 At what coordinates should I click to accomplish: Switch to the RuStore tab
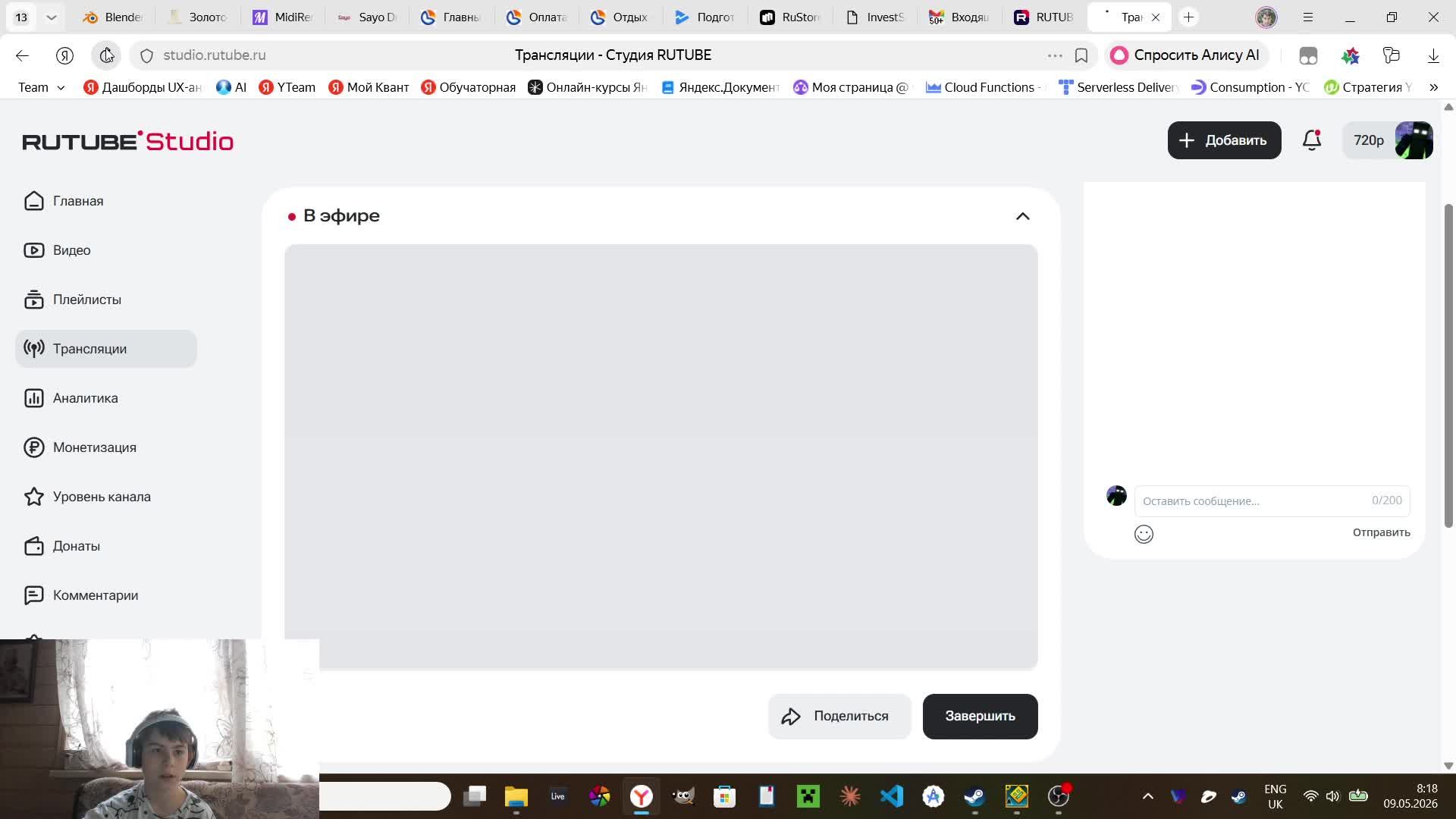pos(790,17)
